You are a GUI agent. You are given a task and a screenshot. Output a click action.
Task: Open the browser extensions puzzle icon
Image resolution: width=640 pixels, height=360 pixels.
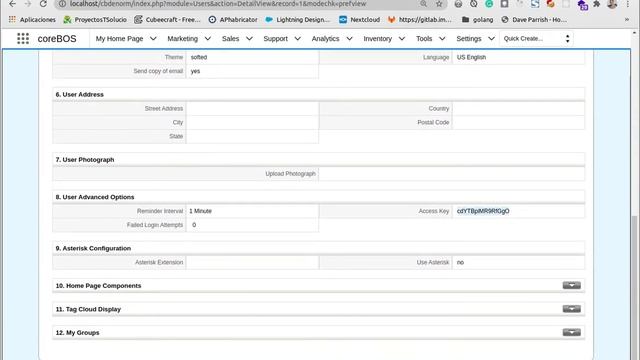click(x=597, y=4)
